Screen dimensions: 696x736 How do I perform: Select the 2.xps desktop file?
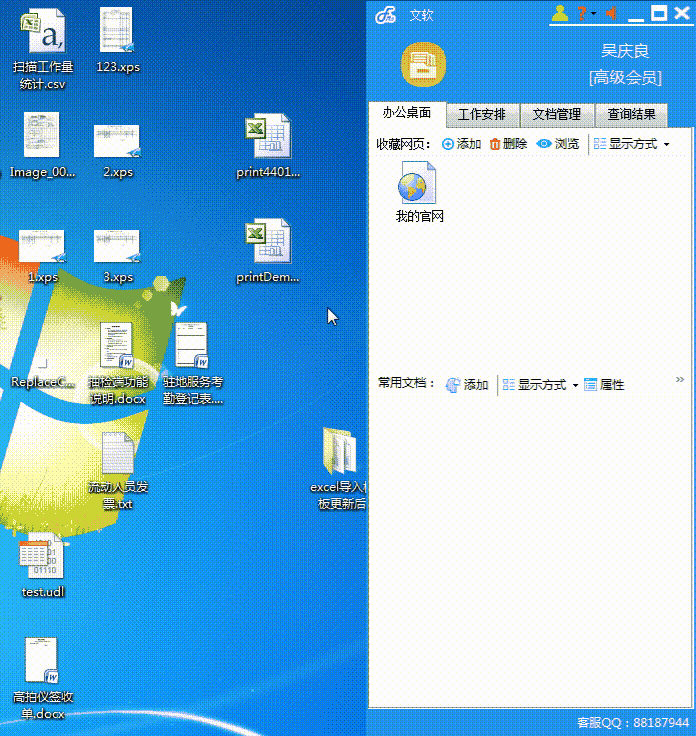(118, 151)
